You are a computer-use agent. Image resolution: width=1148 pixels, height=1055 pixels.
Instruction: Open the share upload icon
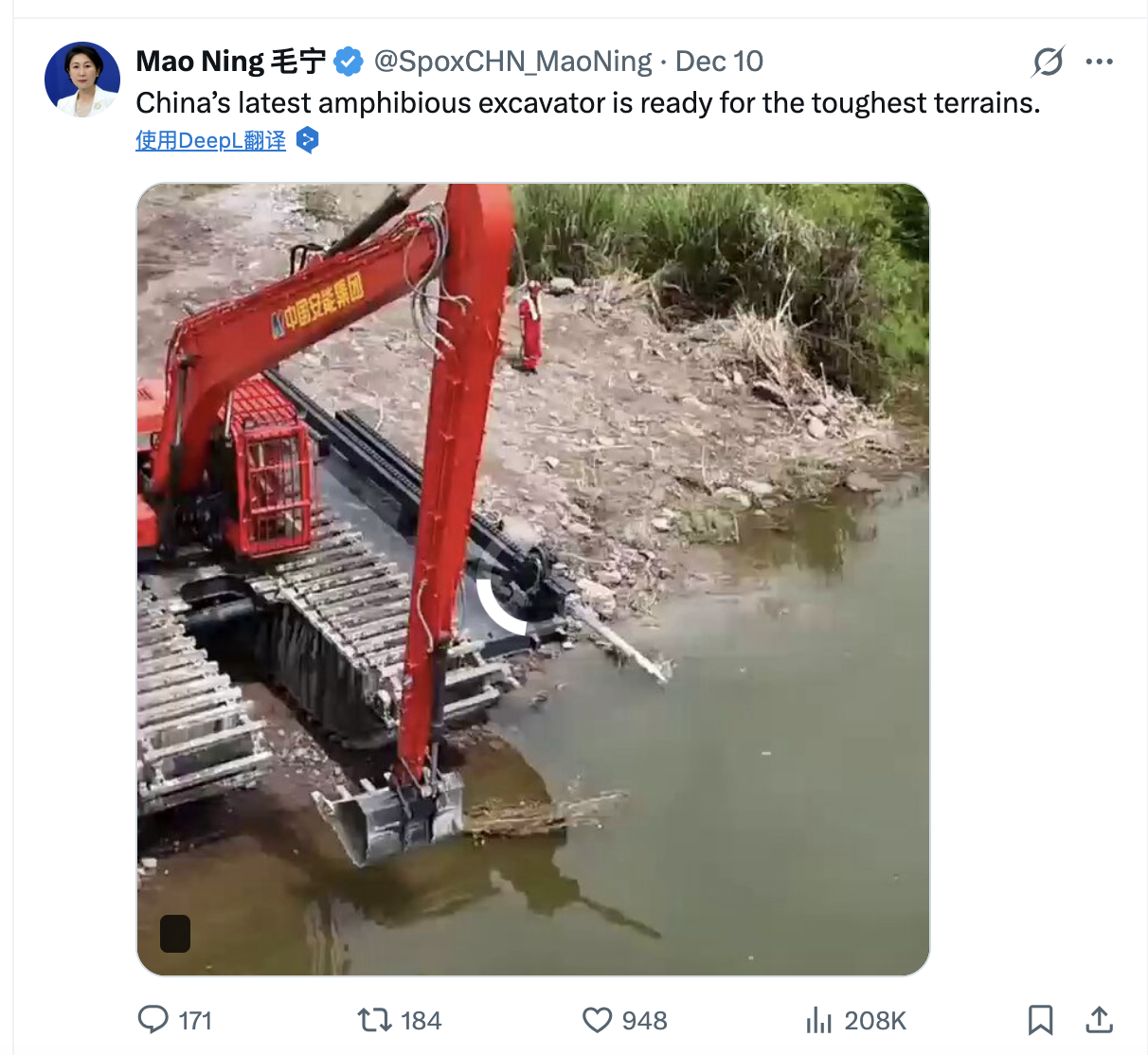1099,1021
